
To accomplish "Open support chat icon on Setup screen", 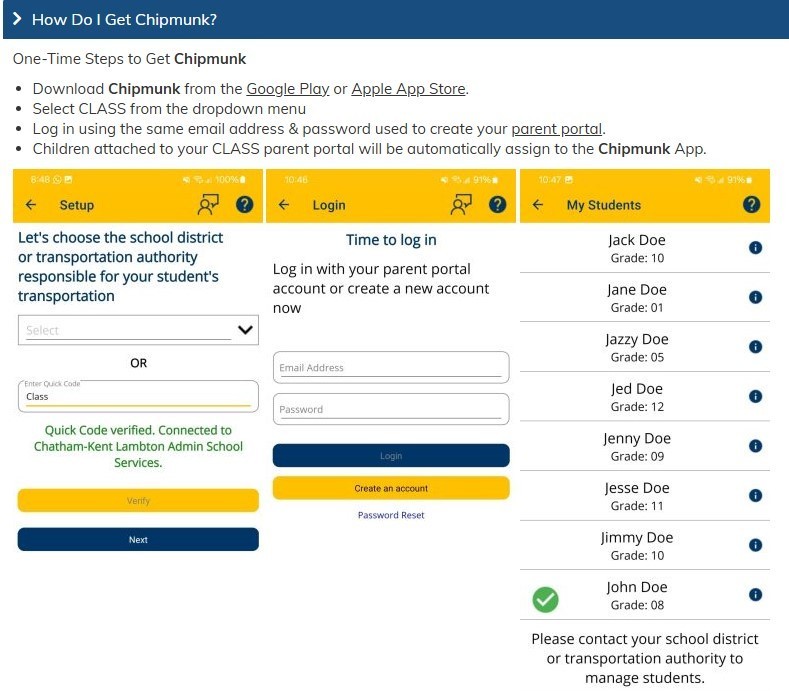I will point(208,204).
